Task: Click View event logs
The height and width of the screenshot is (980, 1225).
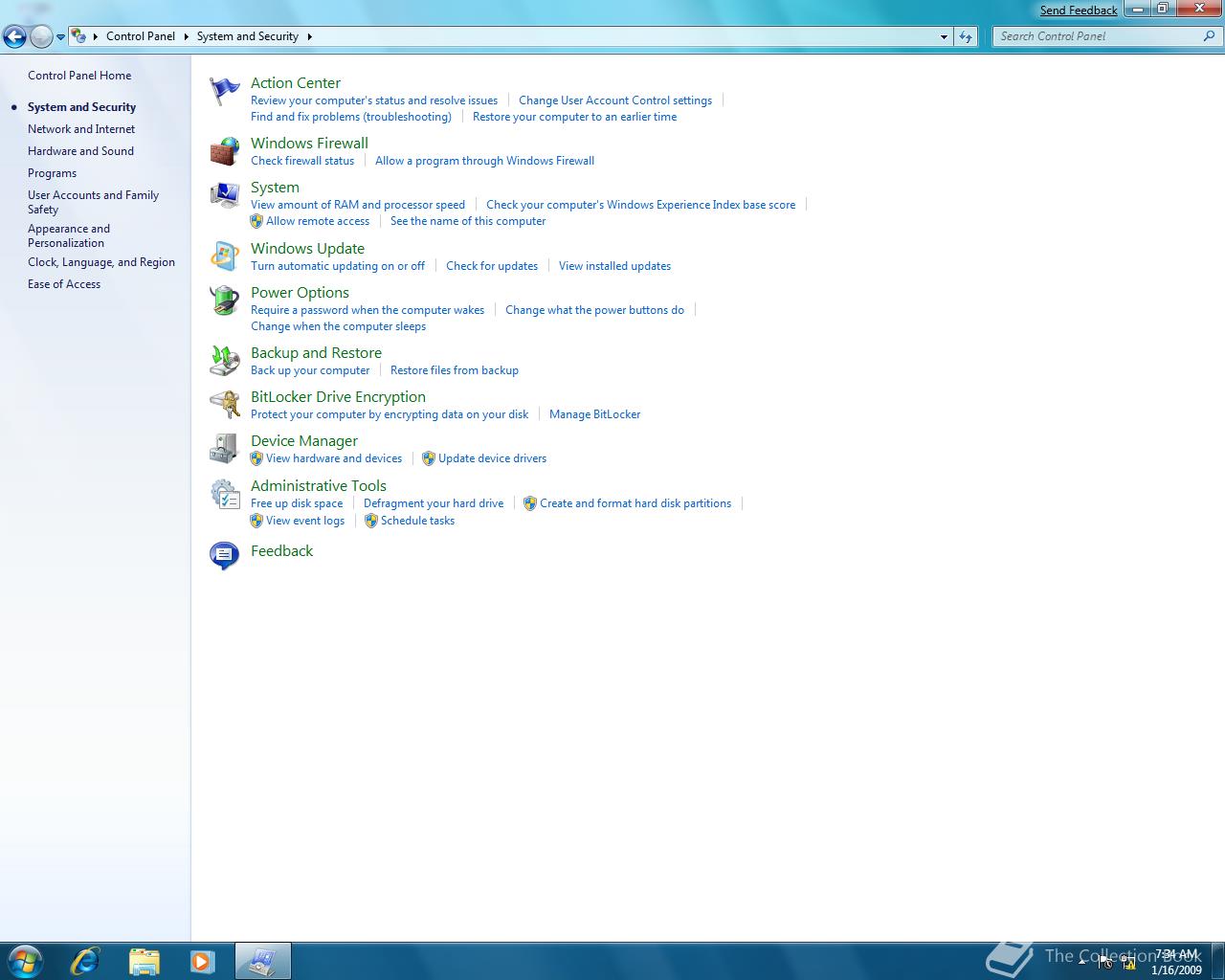Action: point(305,521)
